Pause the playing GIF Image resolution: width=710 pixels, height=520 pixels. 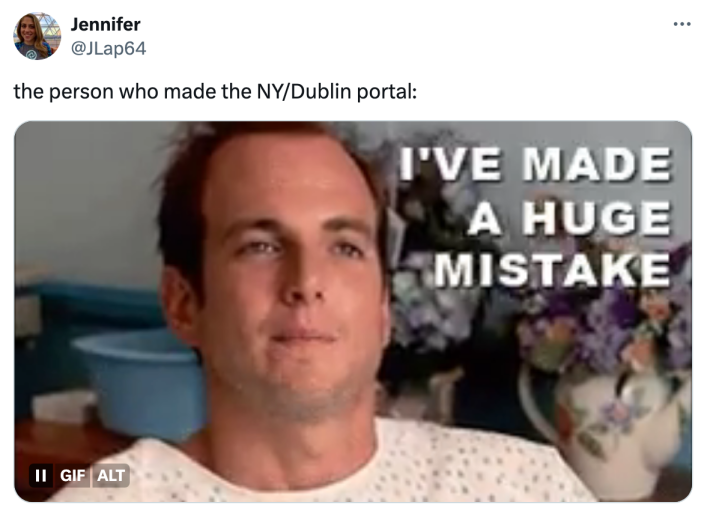(41, 475)
